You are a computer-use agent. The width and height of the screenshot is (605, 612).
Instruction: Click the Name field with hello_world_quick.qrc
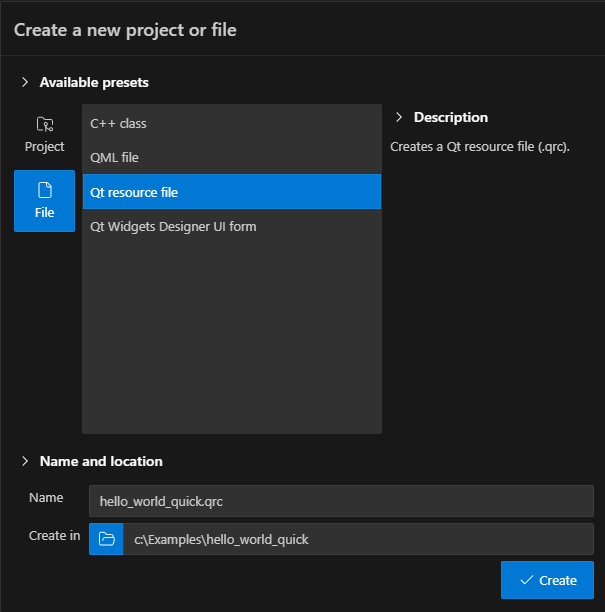(x=341, y=501)
